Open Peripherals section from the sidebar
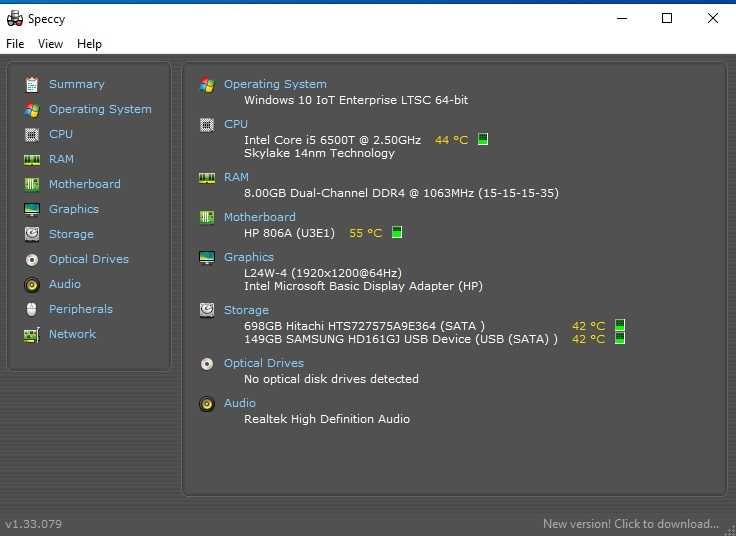This screenshot has height=536, width=736. [81, 309]
